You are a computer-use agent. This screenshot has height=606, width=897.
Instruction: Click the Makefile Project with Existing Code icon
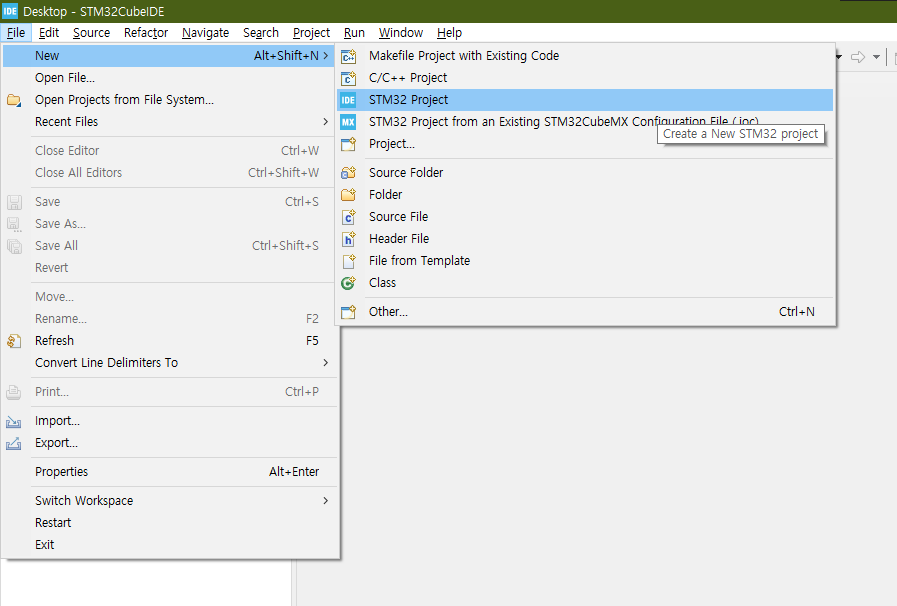pos(348,56)
